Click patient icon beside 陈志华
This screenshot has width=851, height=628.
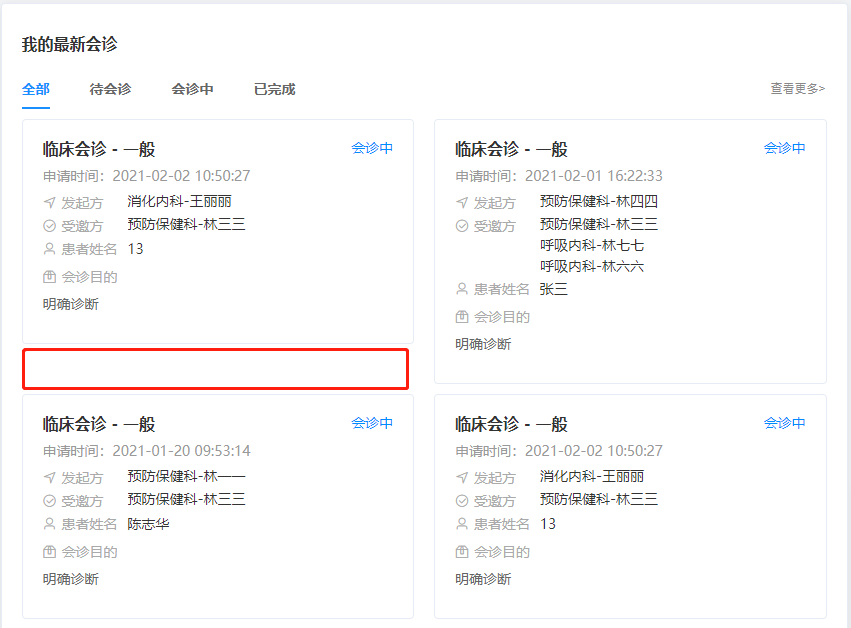click(49, 524)
